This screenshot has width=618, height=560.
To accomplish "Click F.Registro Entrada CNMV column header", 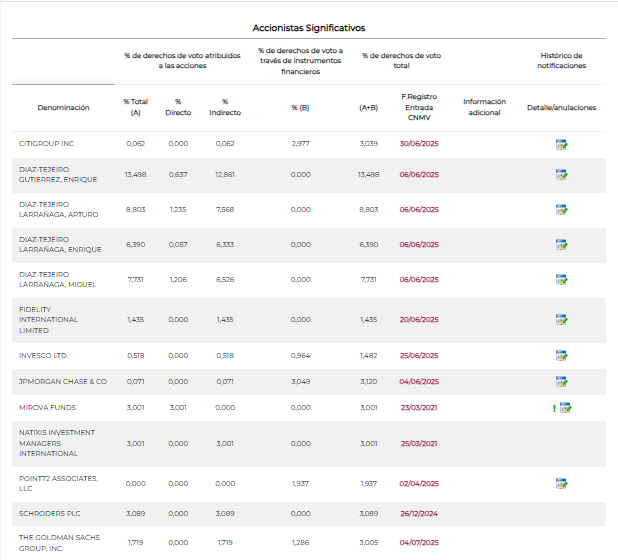I will (419, 107).
